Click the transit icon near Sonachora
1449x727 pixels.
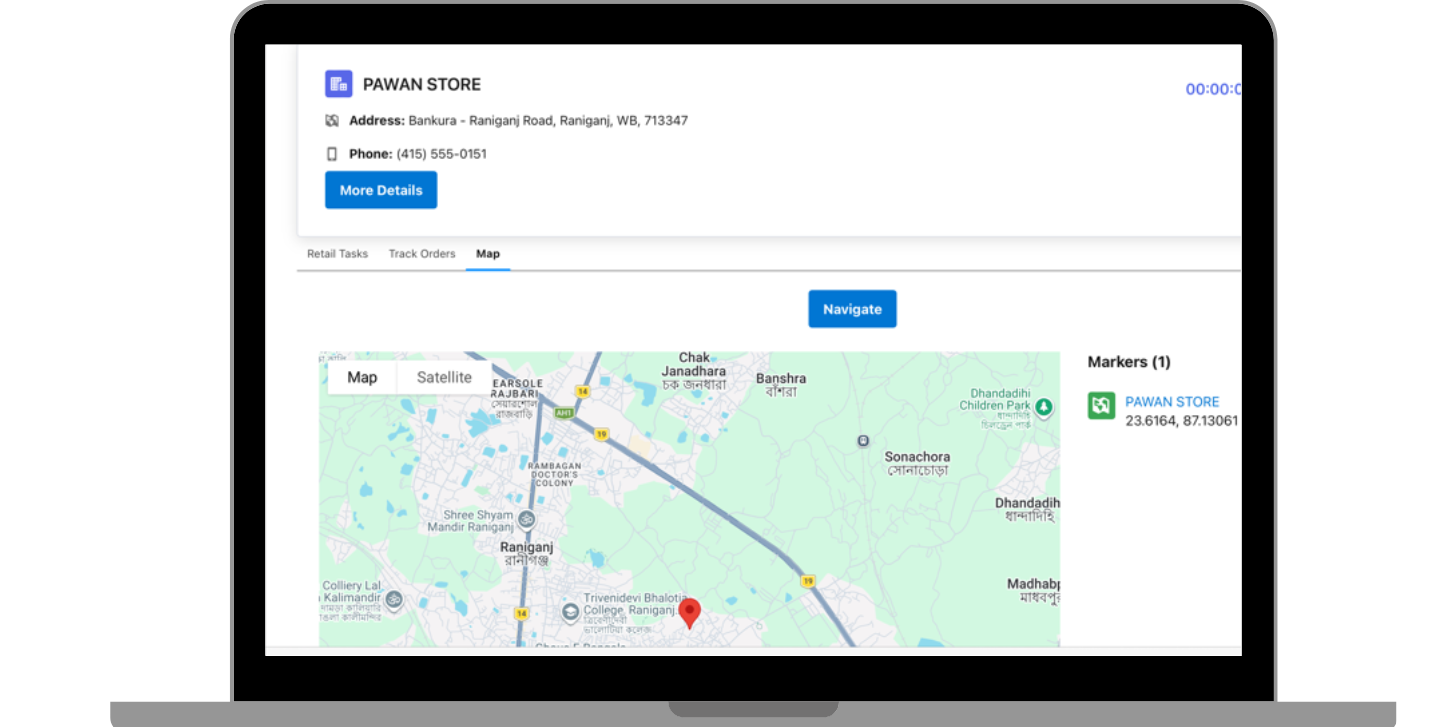(863, 441)
